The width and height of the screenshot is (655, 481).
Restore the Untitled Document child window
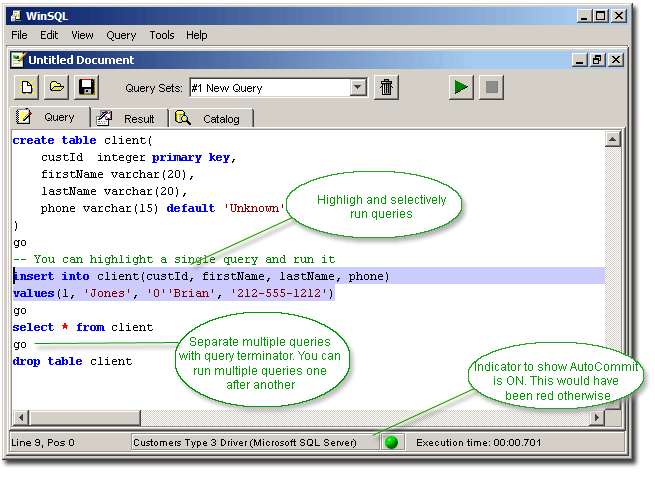[597, 60]
